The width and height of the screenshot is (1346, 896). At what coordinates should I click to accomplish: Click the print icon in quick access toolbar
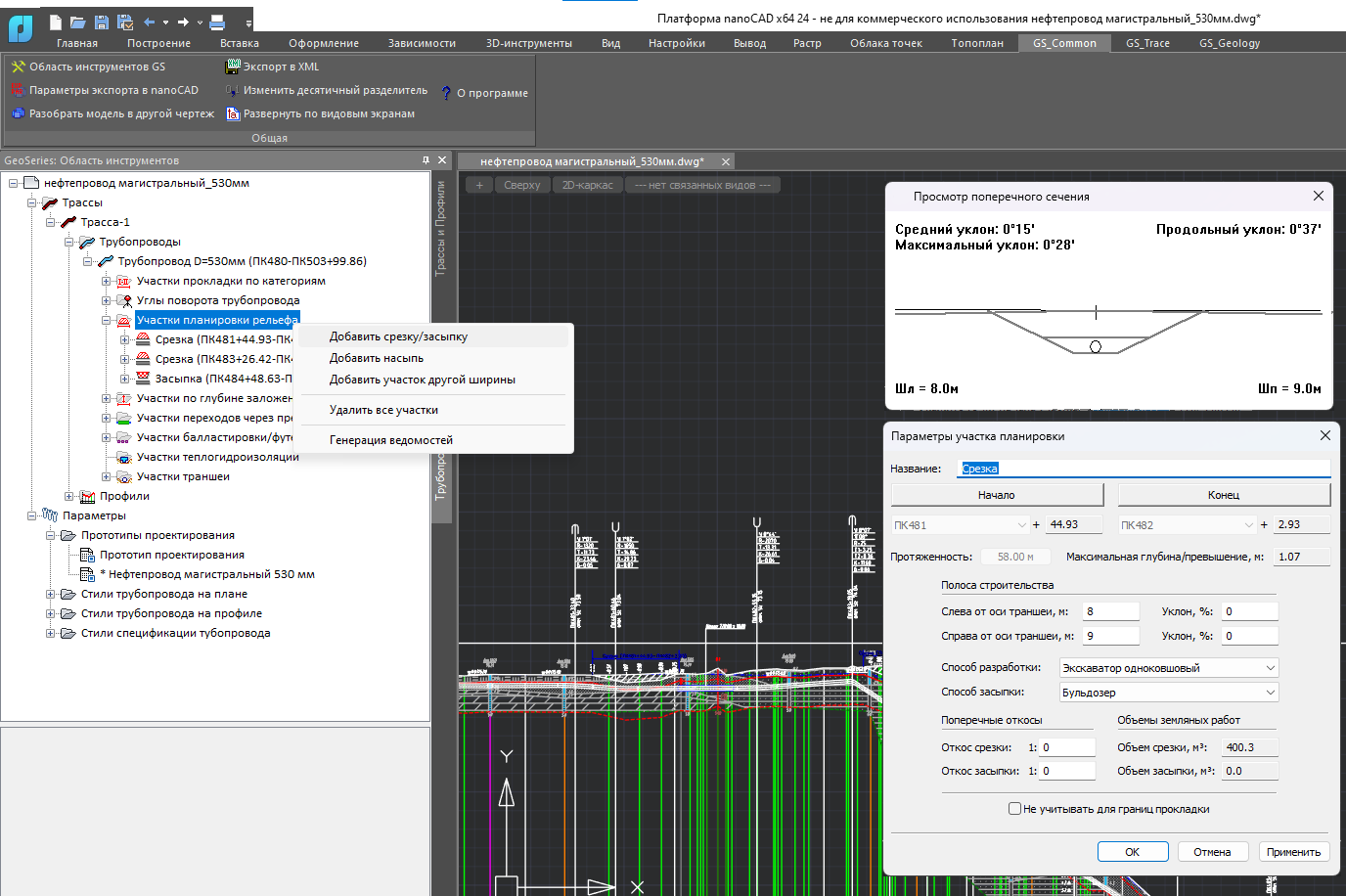[x=217, y=22]
